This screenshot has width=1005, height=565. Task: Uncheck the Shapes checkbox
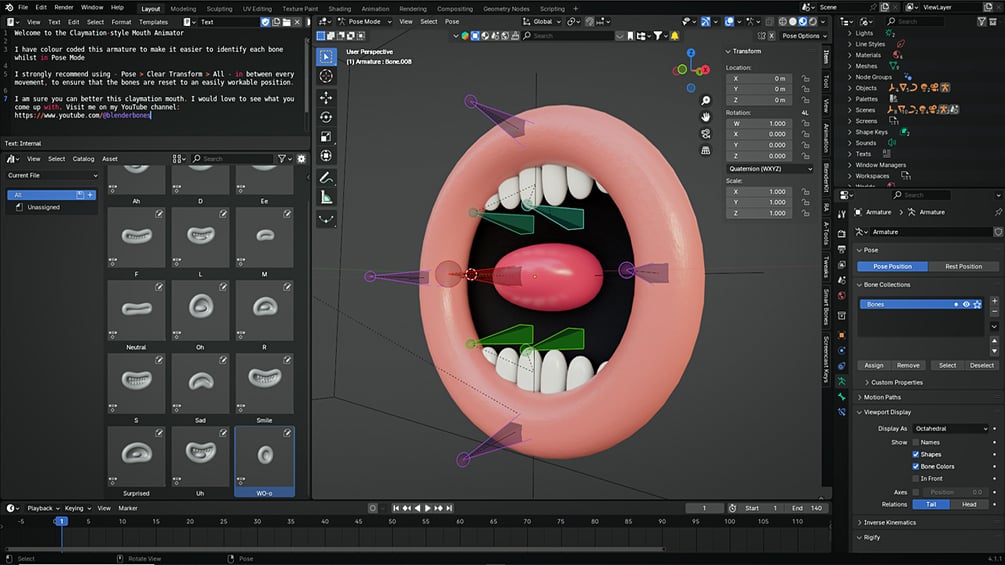coord(916,454)
